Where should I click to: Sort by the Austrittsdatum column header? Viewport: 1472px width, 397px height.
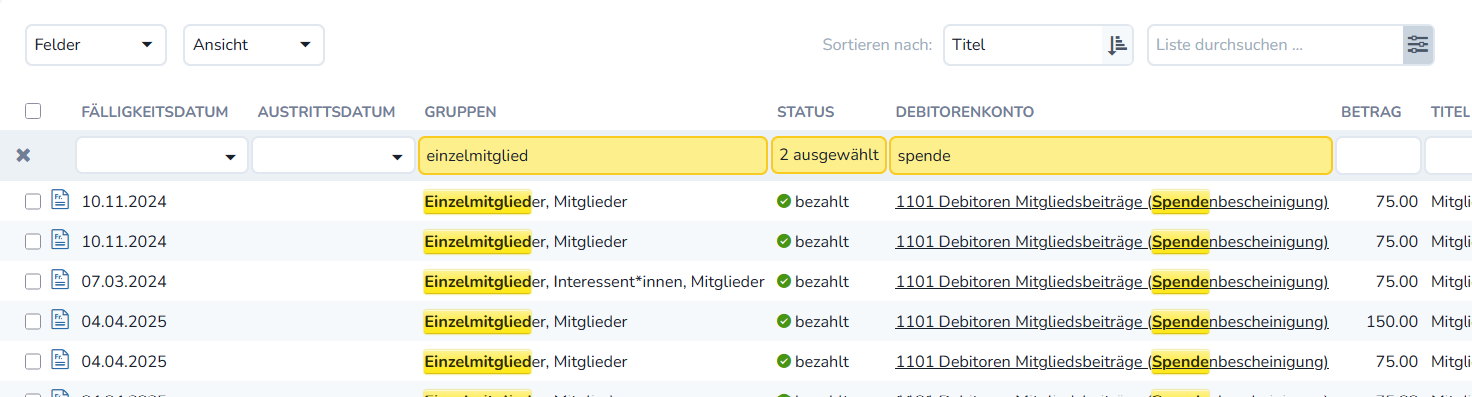(x=326, y=112)
